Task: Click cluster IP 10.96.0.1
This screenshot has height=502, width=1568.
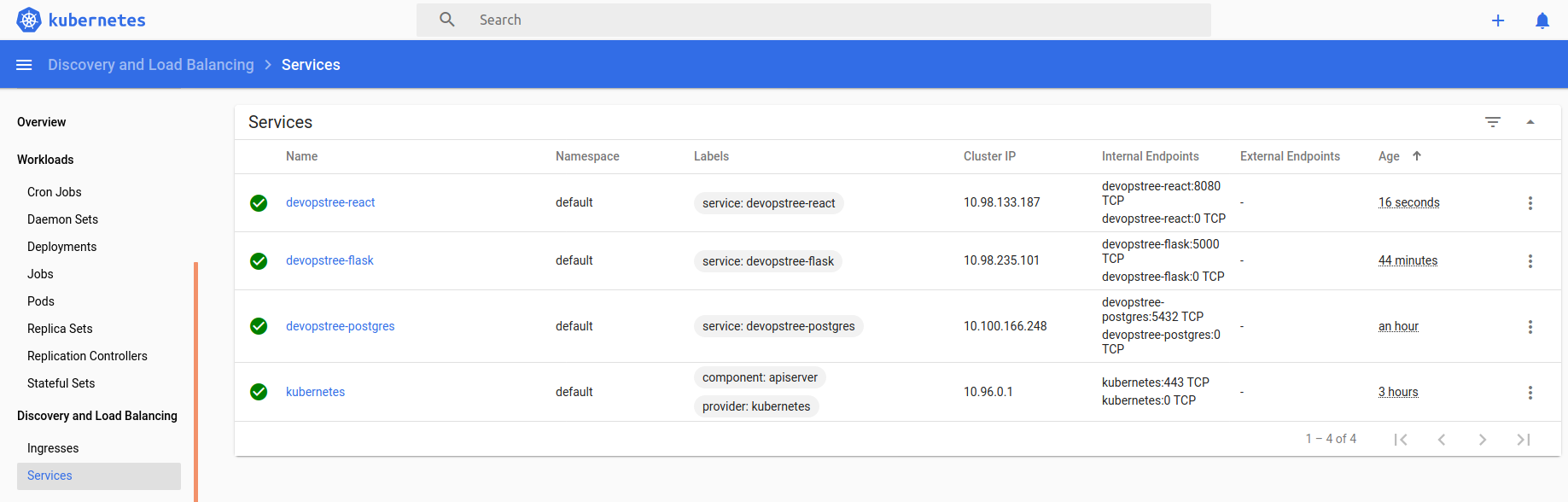Action: 988,392
